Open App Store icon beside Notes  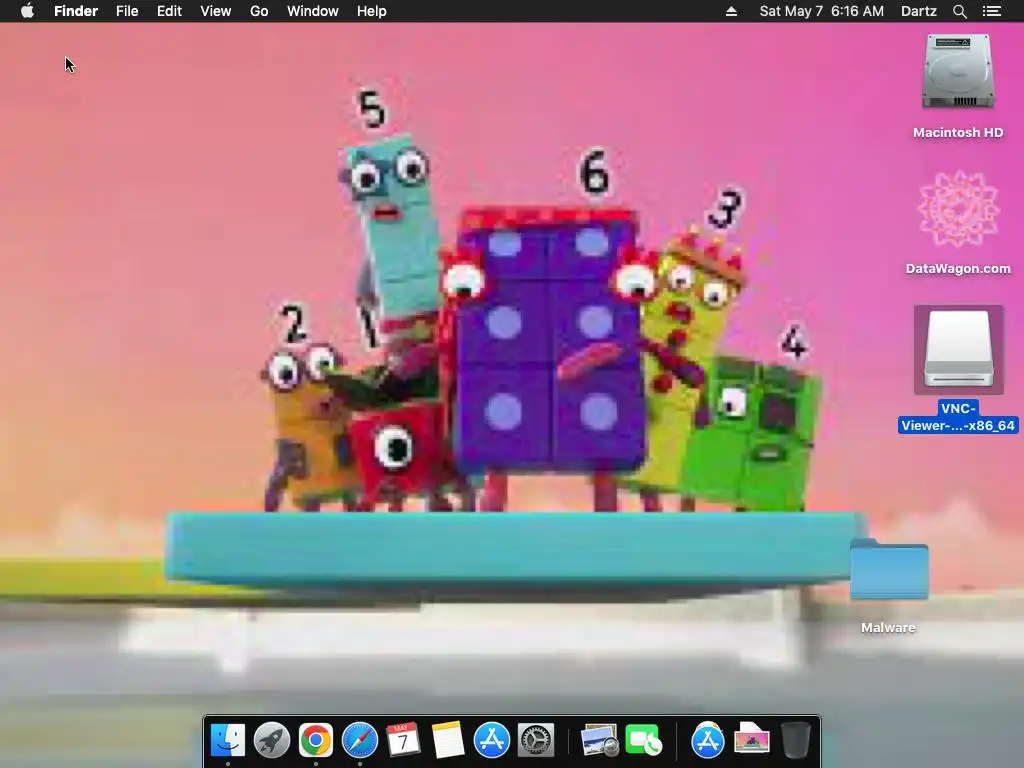[x=492, y=740]
